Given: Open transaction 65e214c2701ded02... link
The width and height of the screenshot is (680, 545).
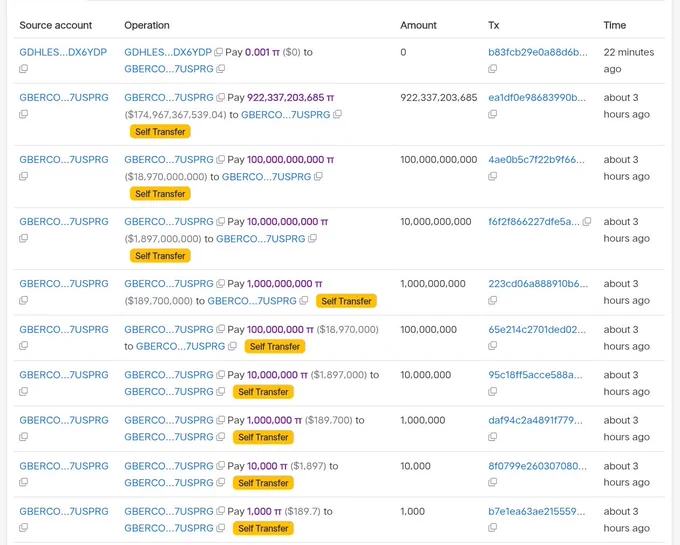Looking at the screenshot, I should 537,330.
